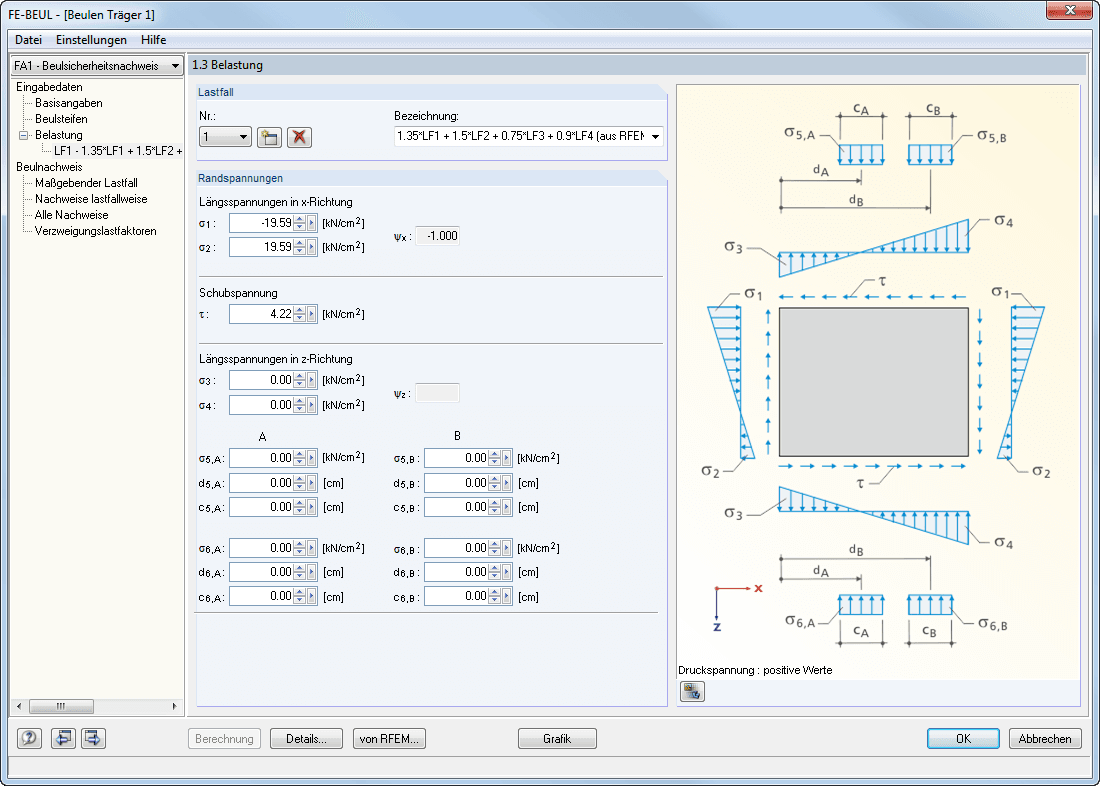
Task: Click tree panel horizontal scrollbar thumb
Action: pos(62,706)
